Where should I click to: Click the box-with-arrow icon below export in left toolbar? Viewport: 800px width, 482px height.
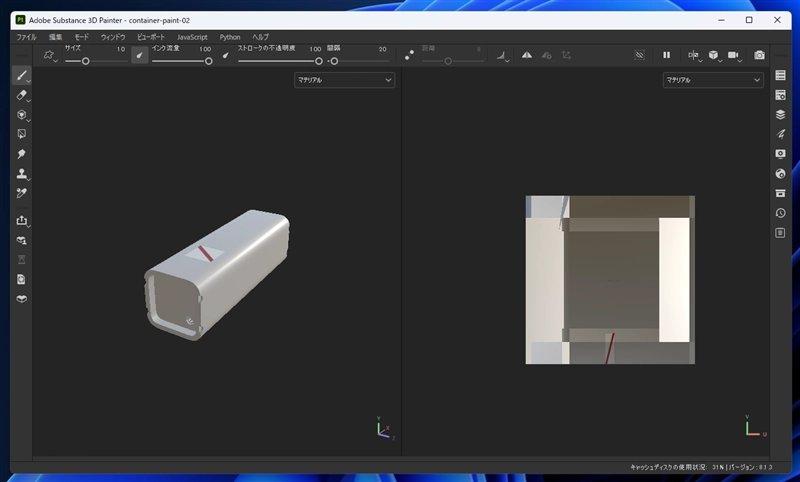(21, 240)
